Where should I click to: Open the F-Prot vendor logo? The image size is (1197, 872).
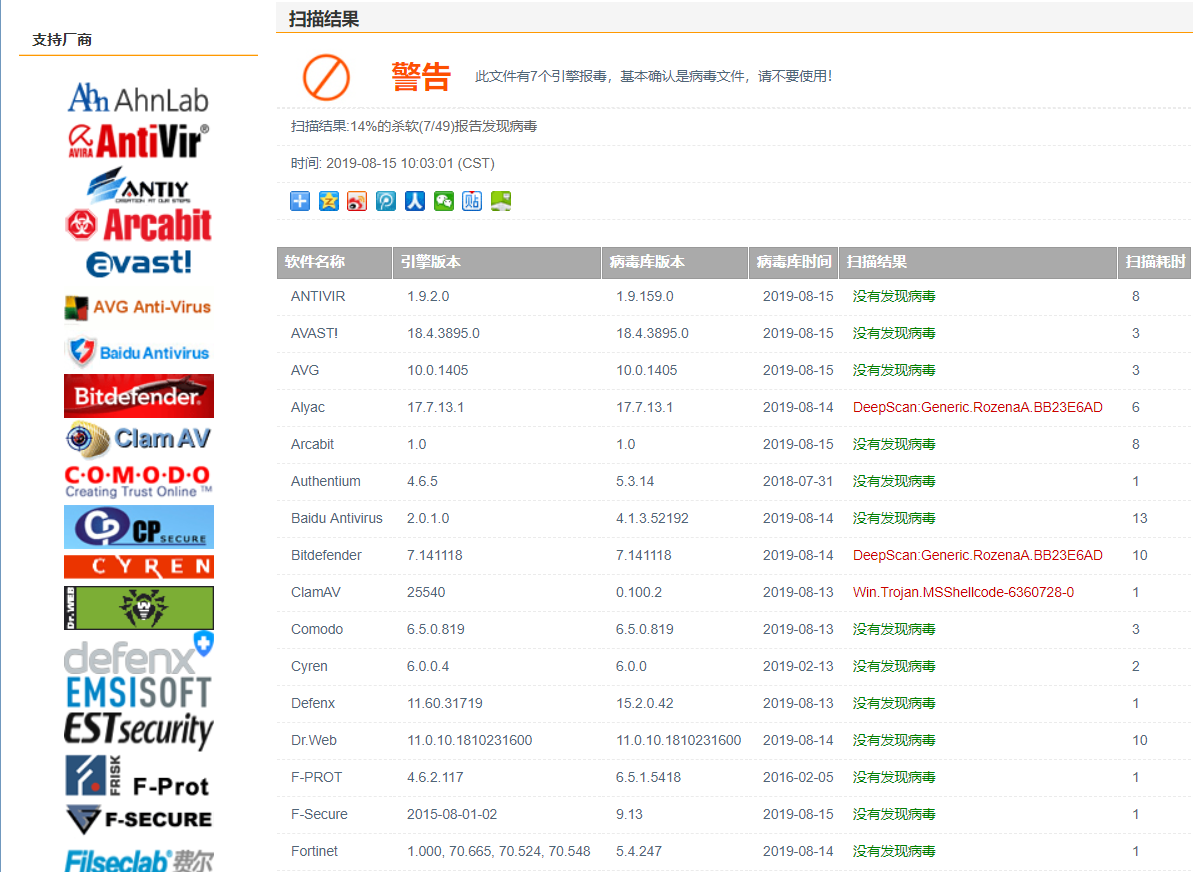[138, 777]
